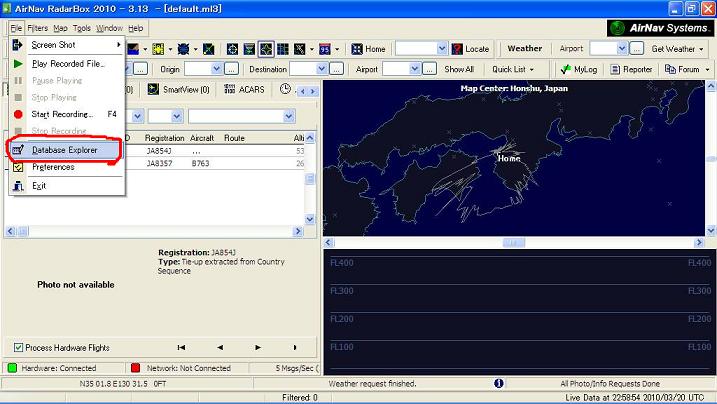717x404 pixels.
Task: Click the yellow grid map layer icon
Action: pos(158,49)
